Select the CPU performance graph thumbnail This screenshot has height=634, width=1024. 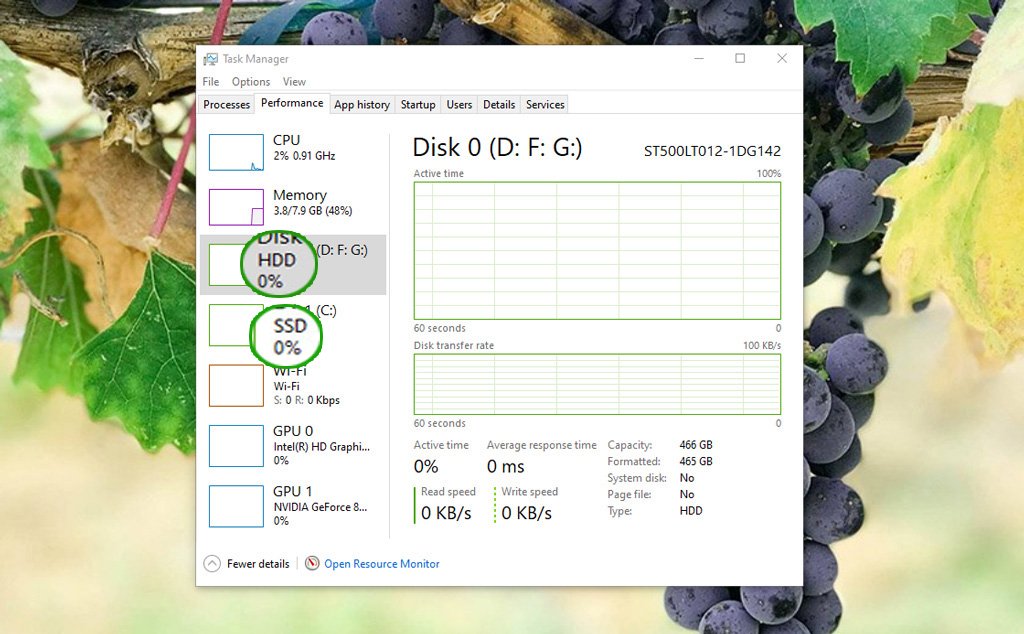tap(236, 152)
